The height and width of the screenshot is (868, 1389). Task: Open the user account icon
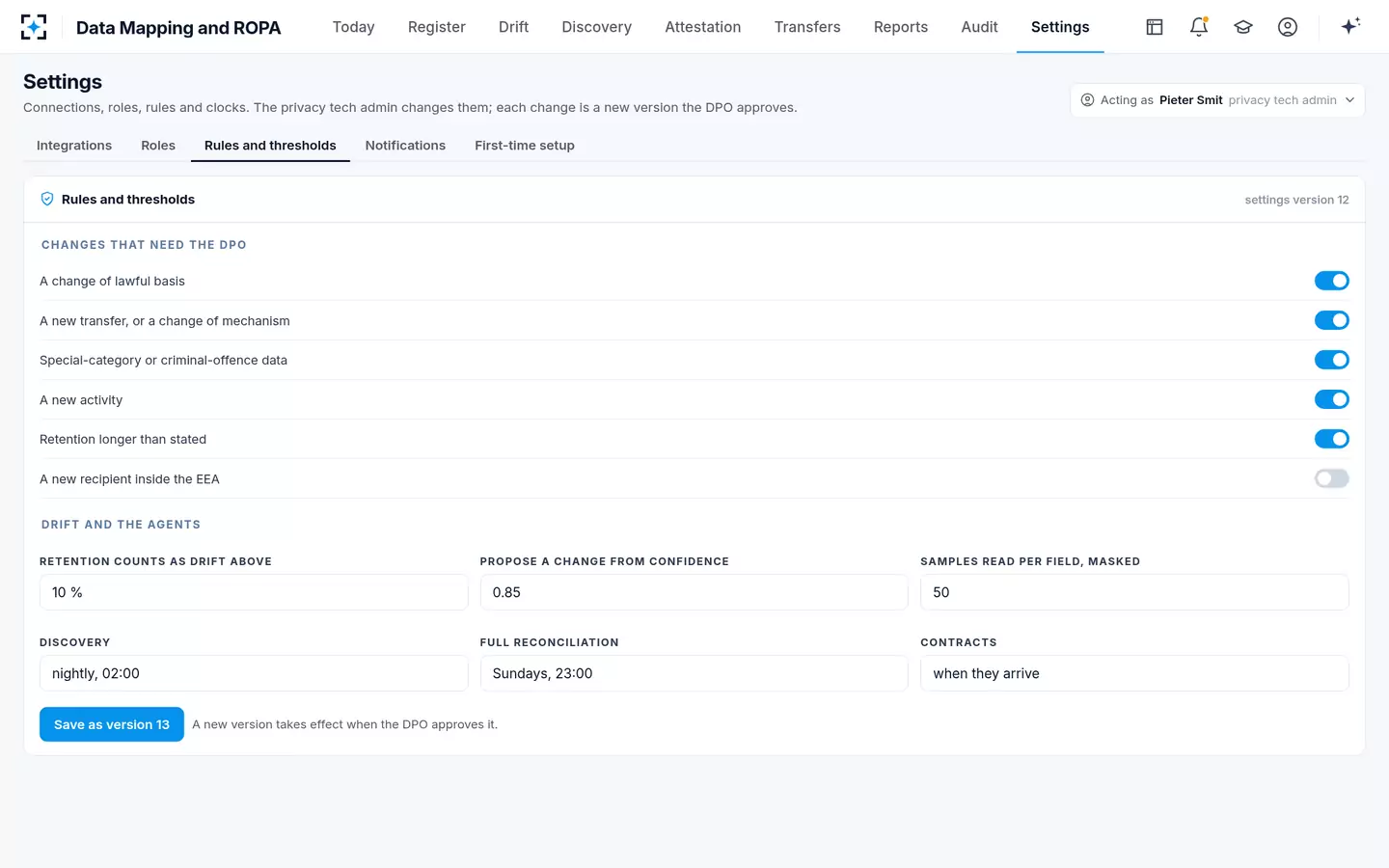pos(1288,27)
